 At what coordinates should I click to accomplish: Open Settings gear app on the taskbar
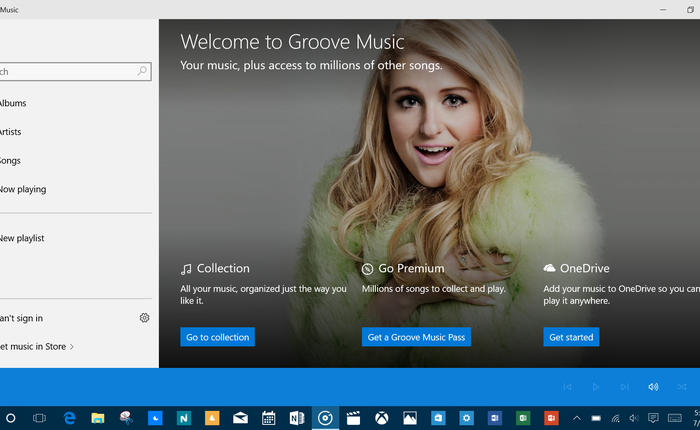point(467,418)
